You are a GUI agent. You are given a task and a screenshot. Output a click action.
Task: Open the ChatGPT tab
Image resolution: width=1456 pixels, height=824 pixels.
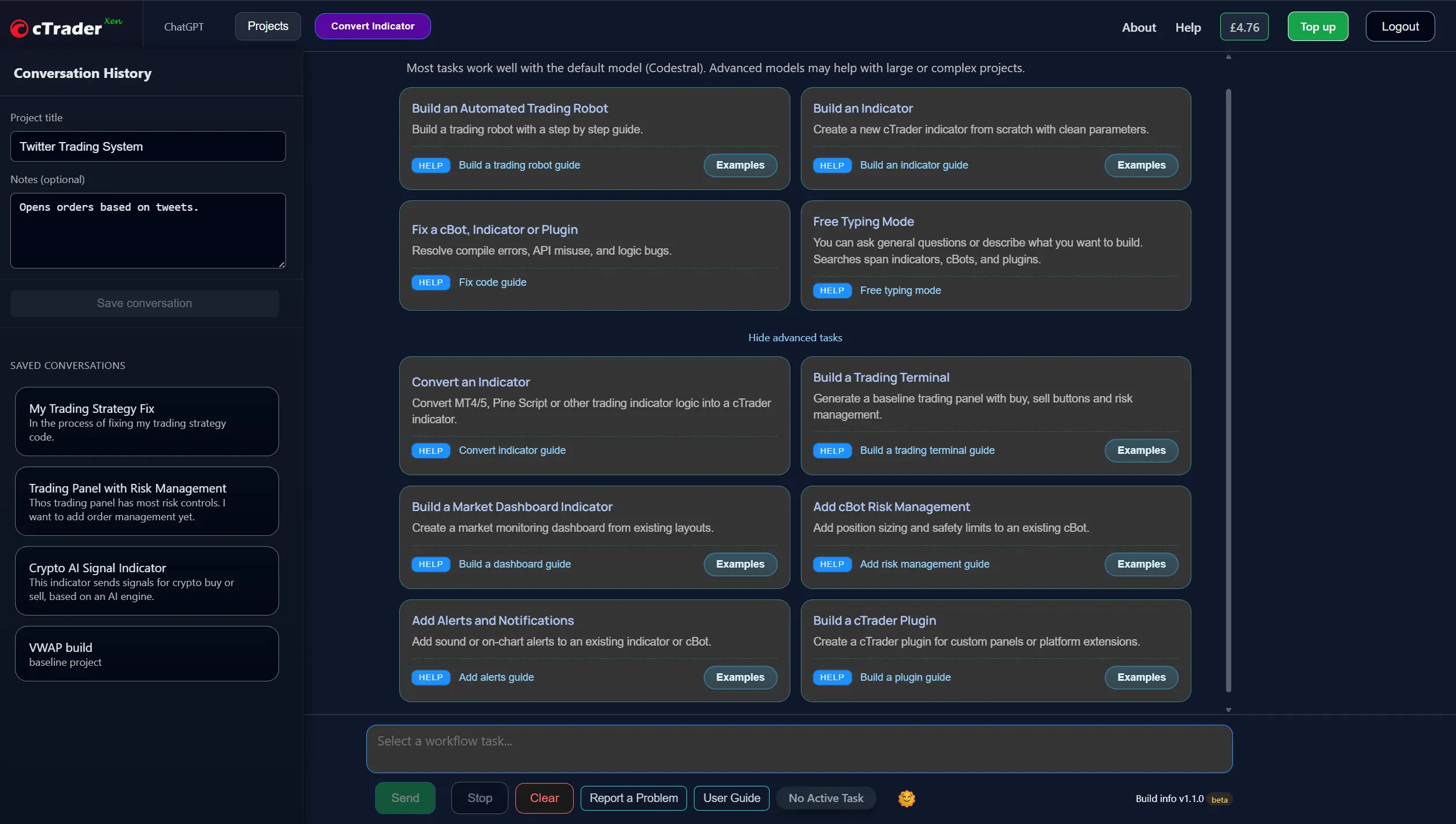184,27
